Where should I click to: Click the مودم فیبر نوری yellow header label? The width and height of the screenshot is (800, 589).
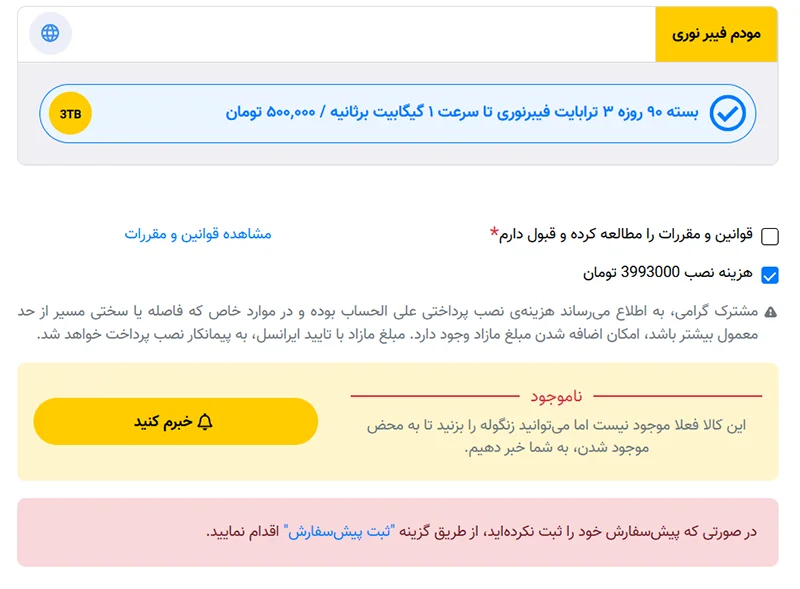[x=718, y=33]
